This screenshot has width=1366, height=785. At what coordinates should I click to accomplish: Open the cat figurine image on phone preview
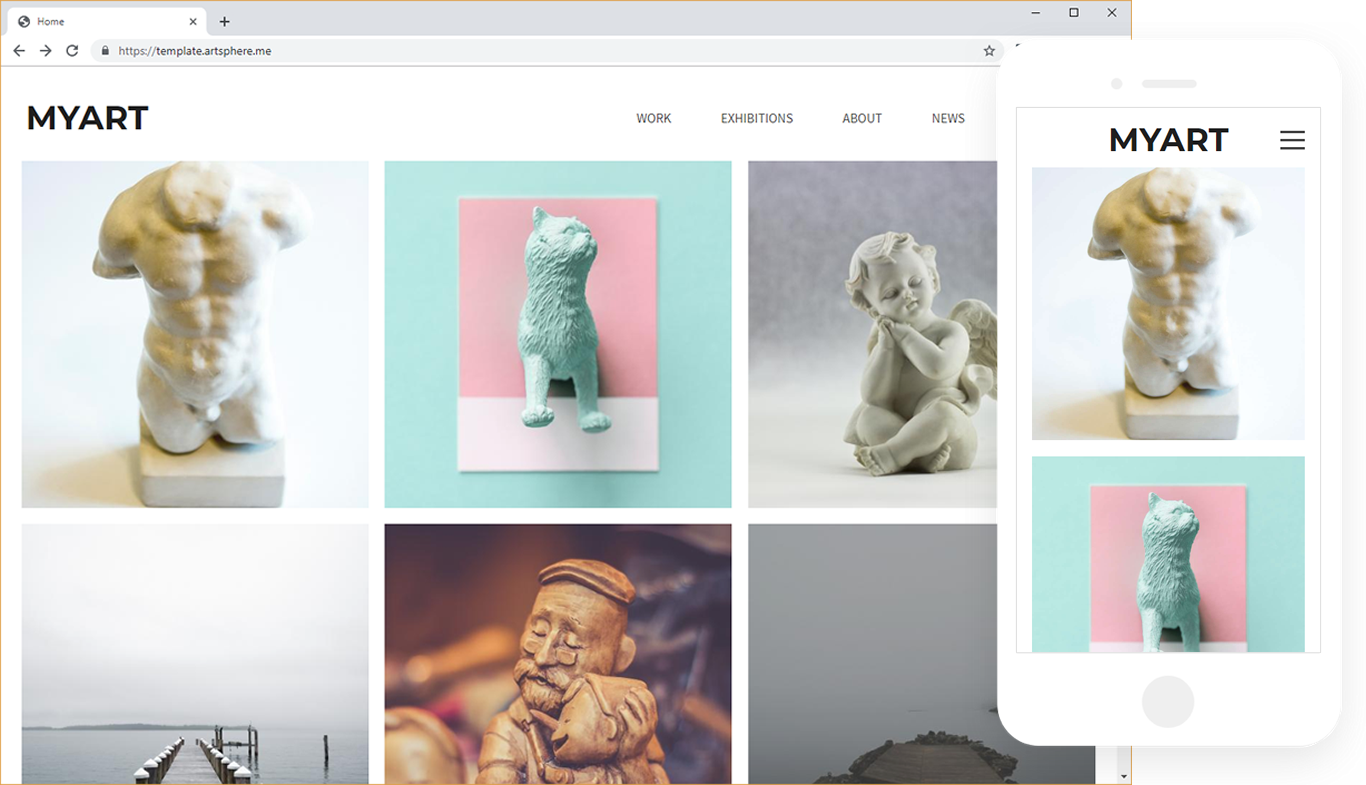pyautogui.click(x=1168, y=554)
